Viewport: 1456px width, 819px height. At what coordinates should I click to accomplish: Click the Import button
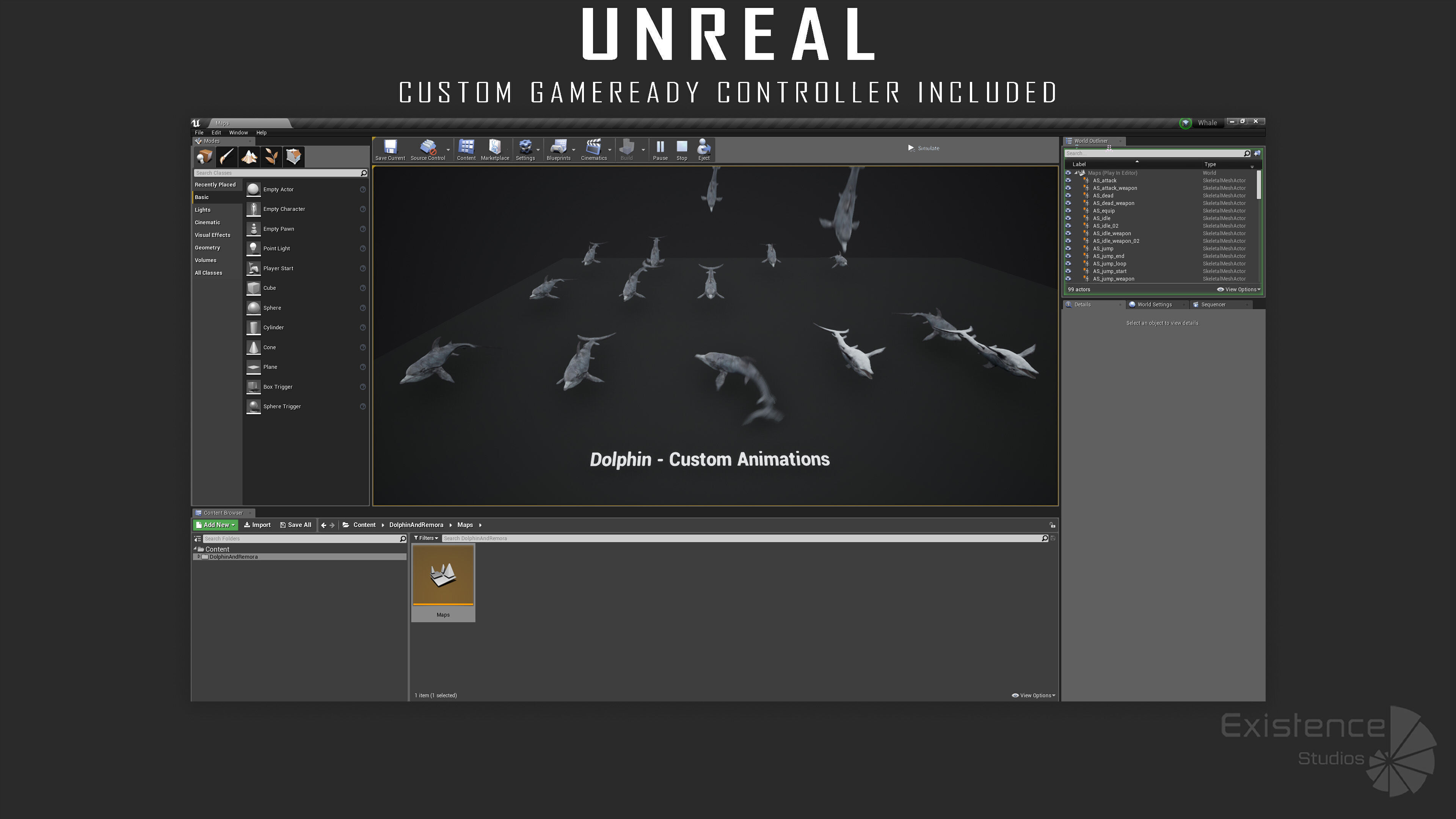coord(257,525)
